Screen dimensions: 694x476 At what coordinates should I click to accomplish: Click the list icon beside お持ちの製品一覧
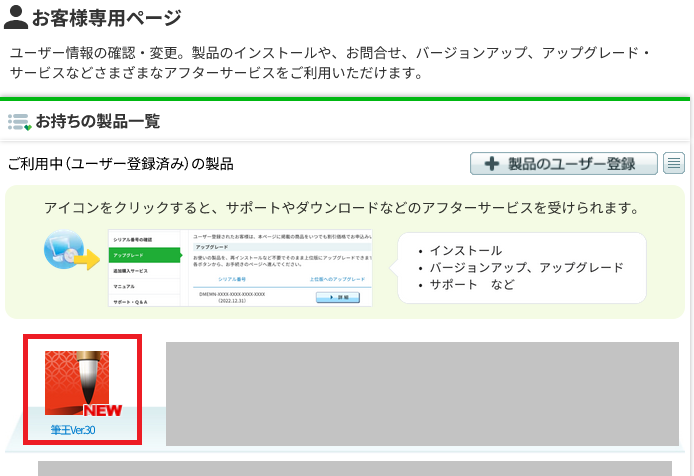(x=19, y=122)
